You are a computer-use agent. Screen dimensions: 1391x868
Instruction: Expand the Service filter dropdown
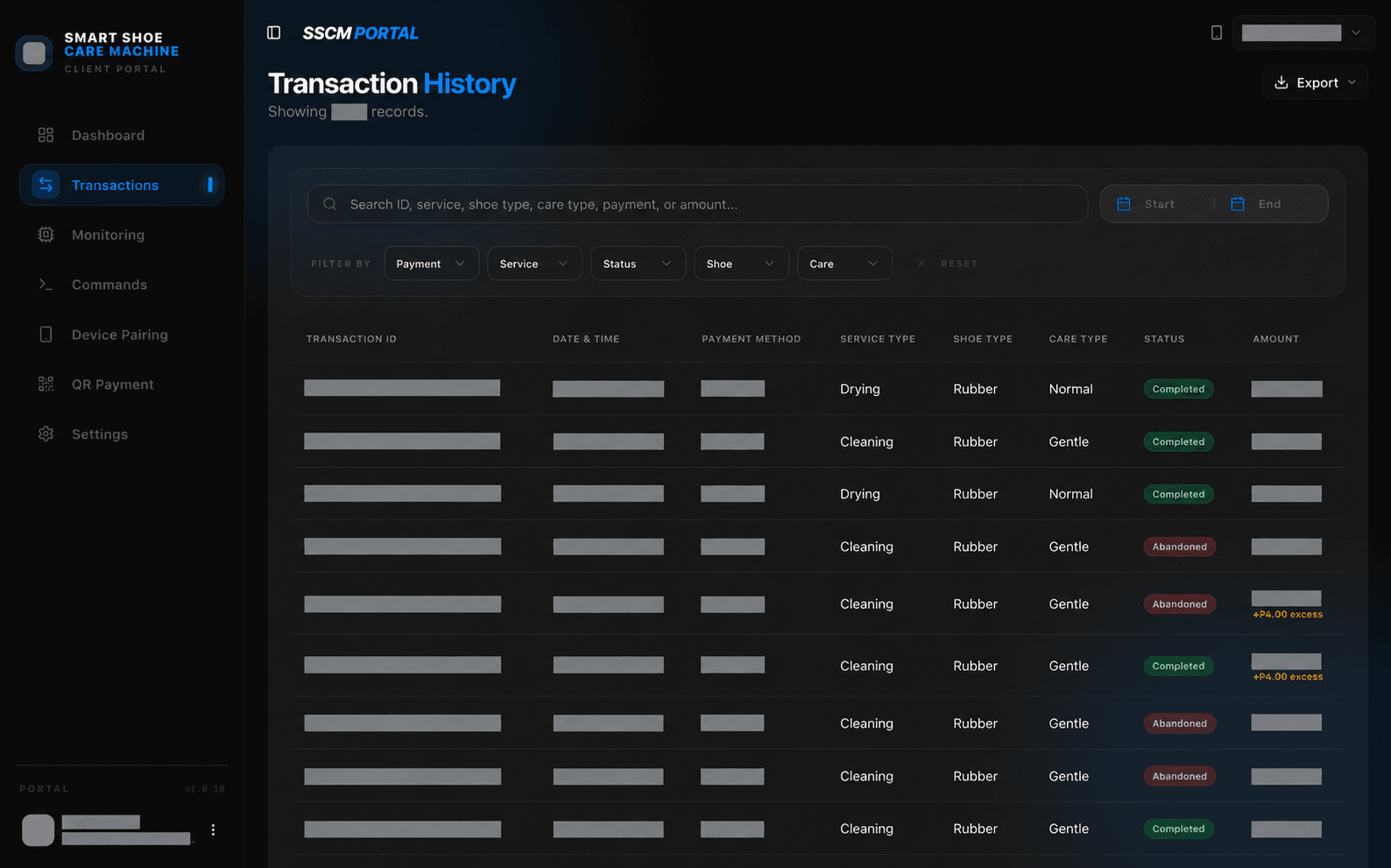pyautogui.click(x=534, y=264)
